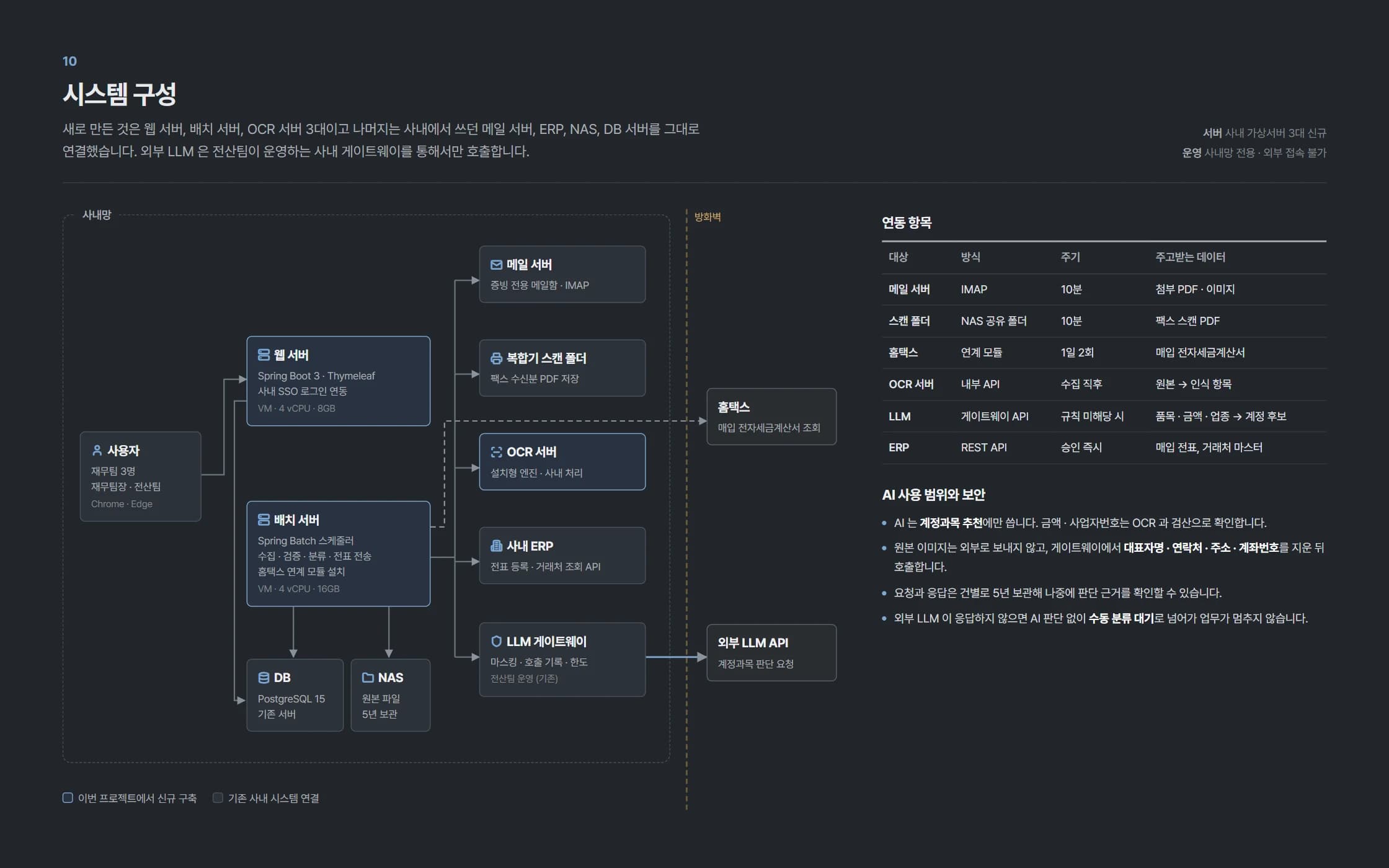Click the REST API cell

(x=983, y=448)
